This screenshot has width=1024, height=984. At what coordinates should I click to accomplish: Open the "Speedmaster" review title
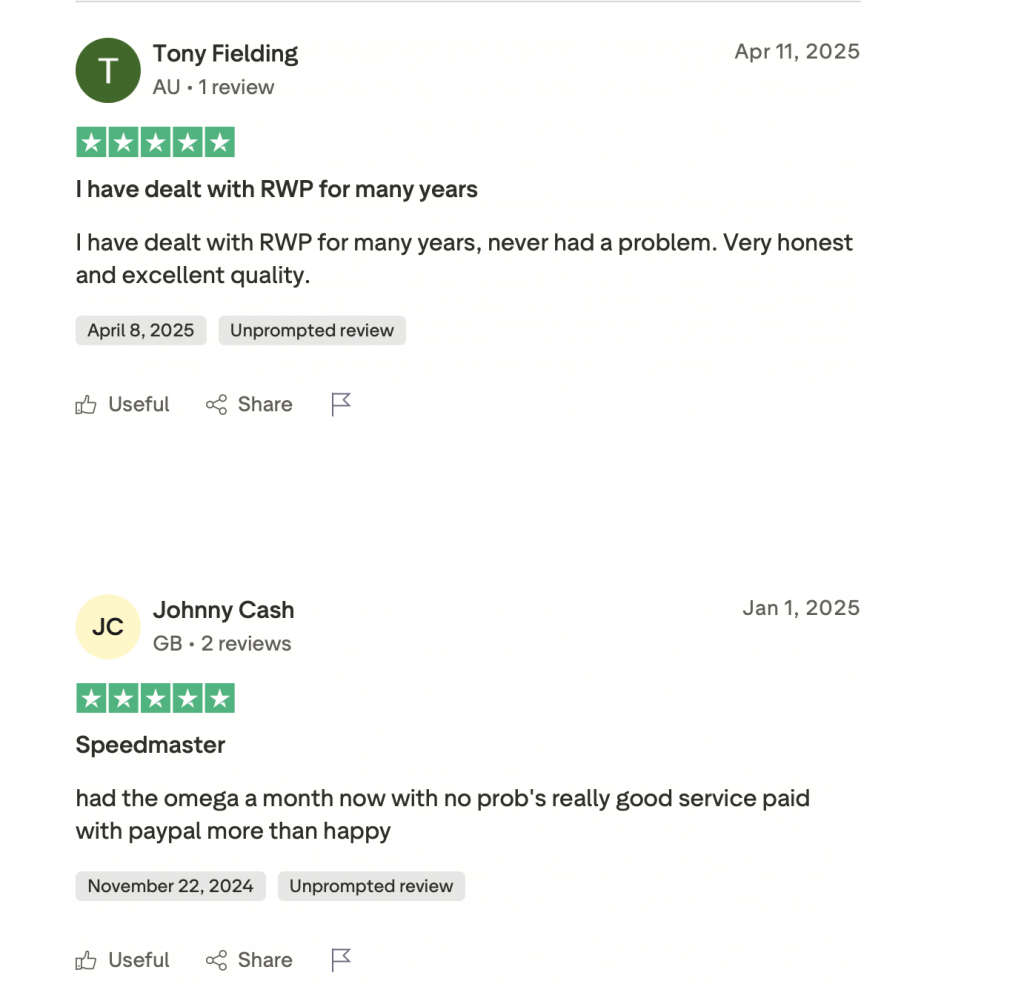(151, 745)
